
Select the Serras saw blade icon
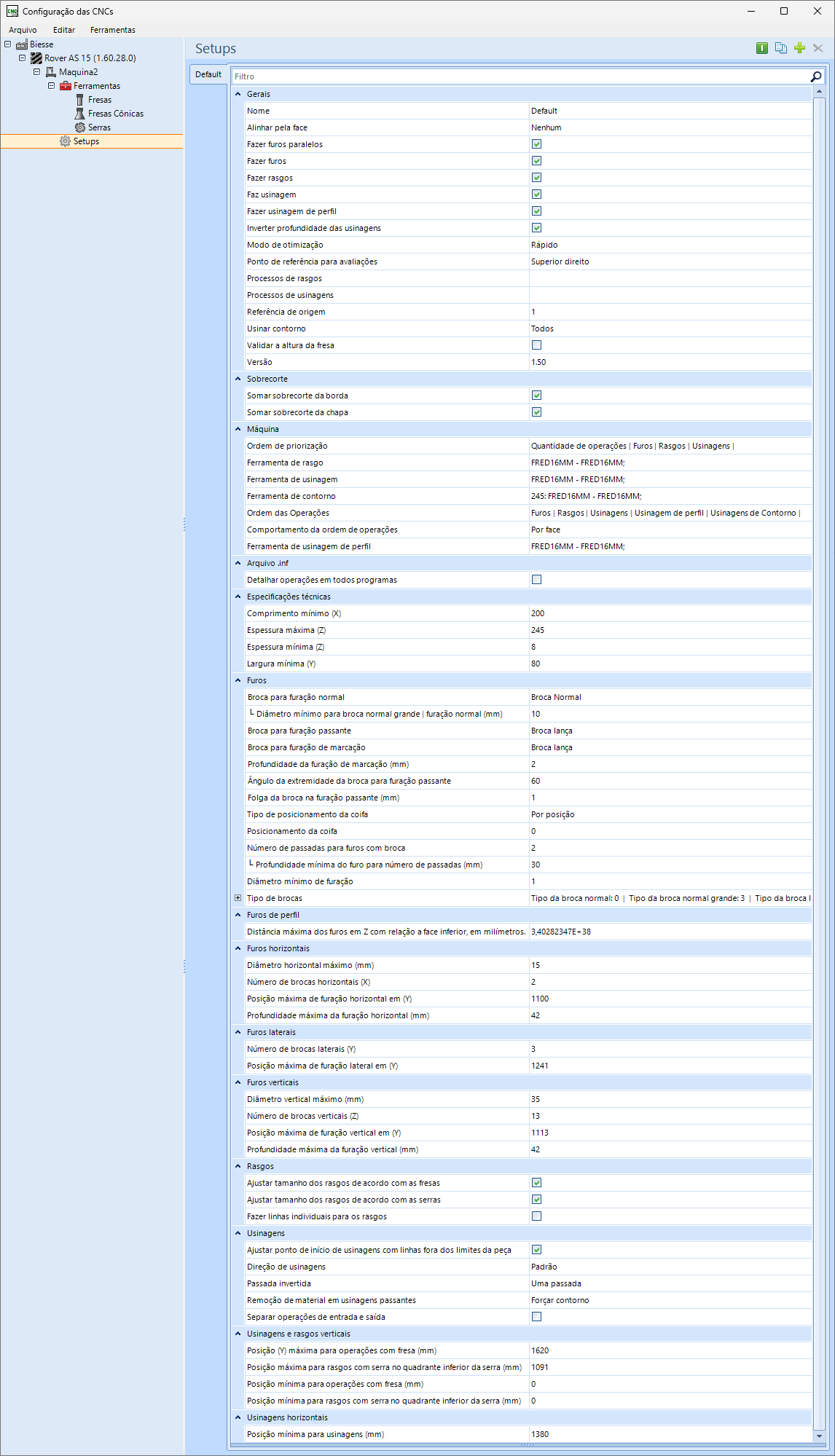pyautogui.click(x=80, y=127)
